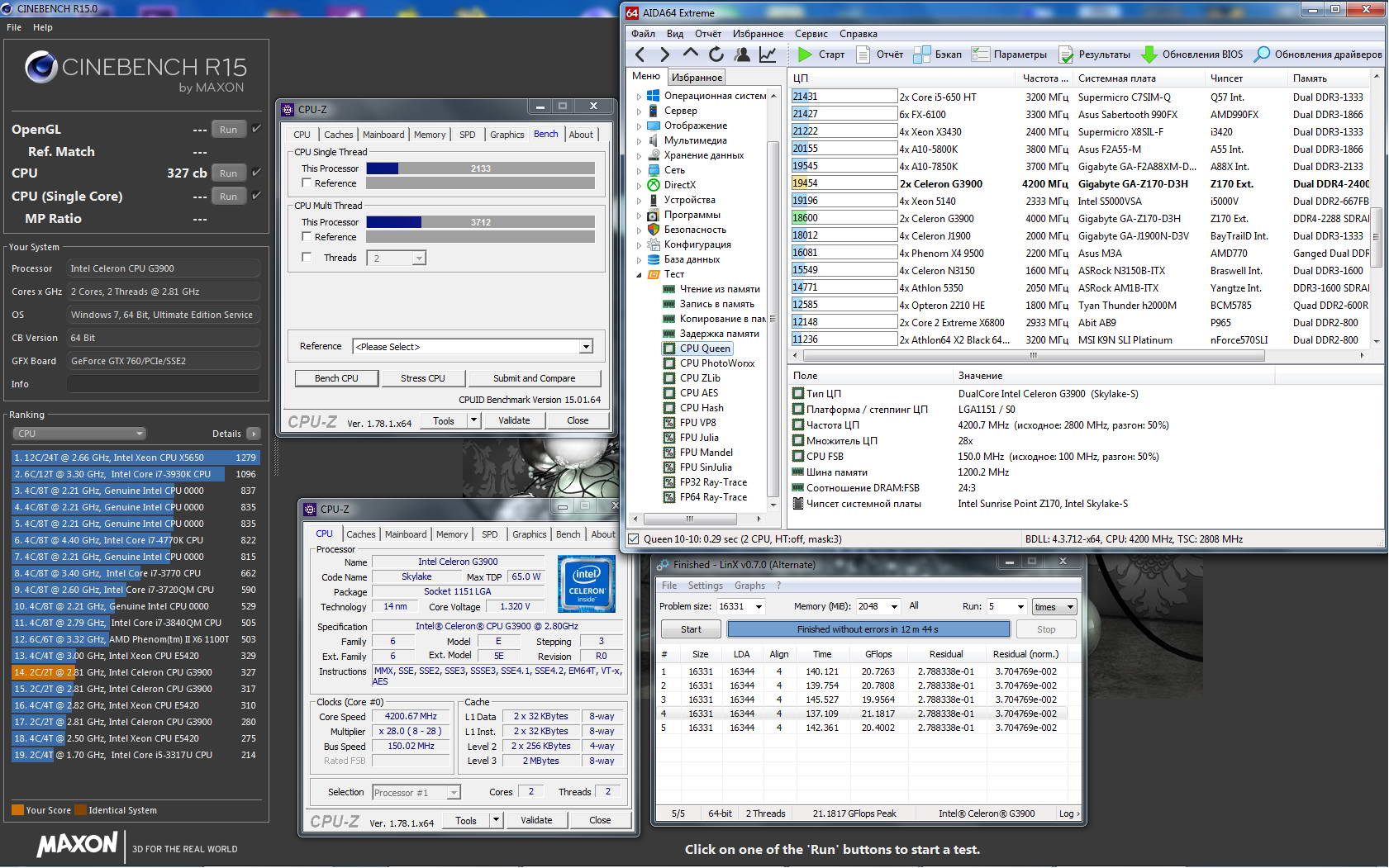The width and height of the screenshot is (1389, 868).
Task: Sort results by the Частота column header
Action: (1044, 78)
